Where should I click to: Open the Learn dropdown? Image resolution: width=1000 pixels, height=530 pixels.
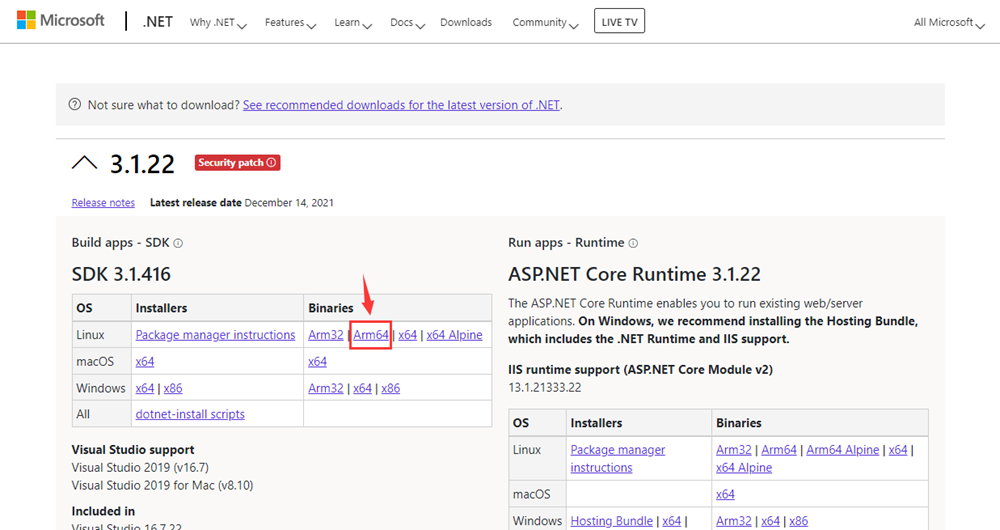point(353,22)
